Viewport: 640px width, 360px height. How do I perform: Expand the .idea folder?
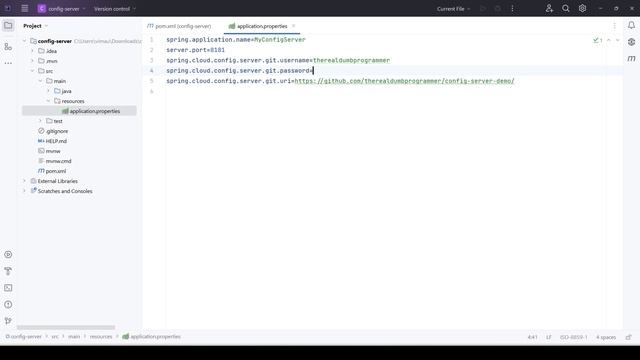point(33,51)
